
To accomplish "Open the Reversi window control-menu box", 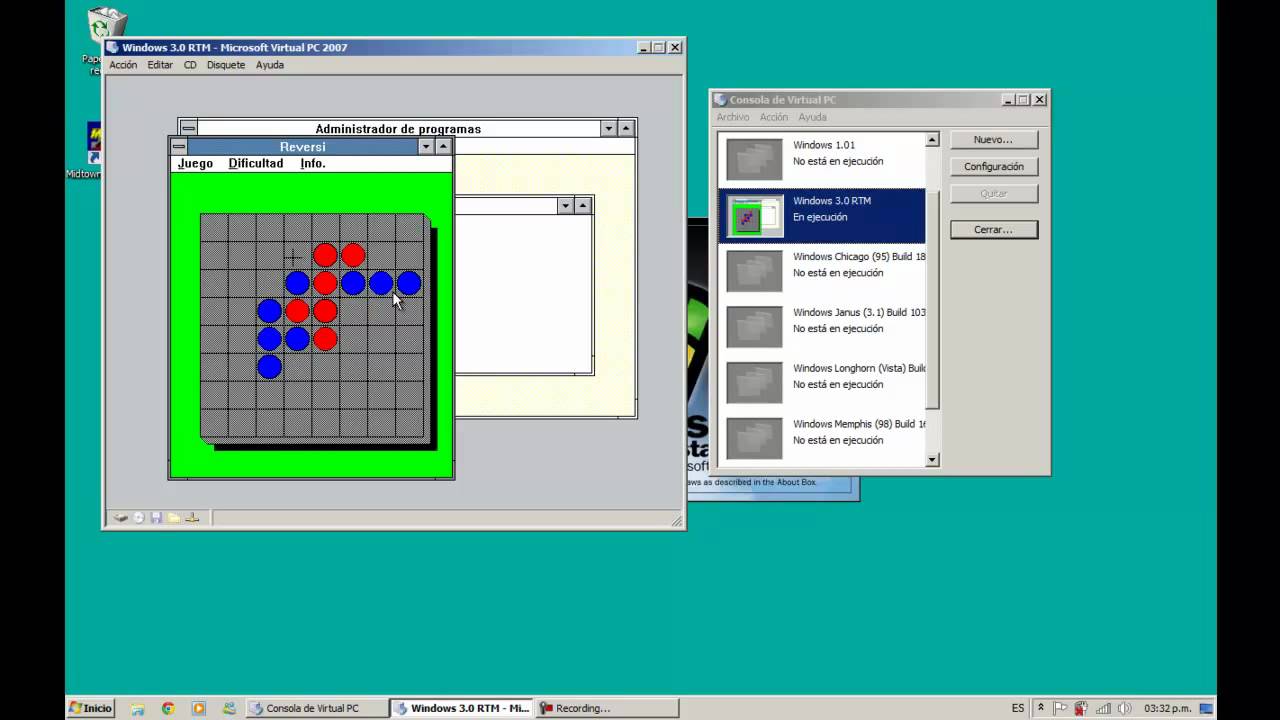I will 179,146.
